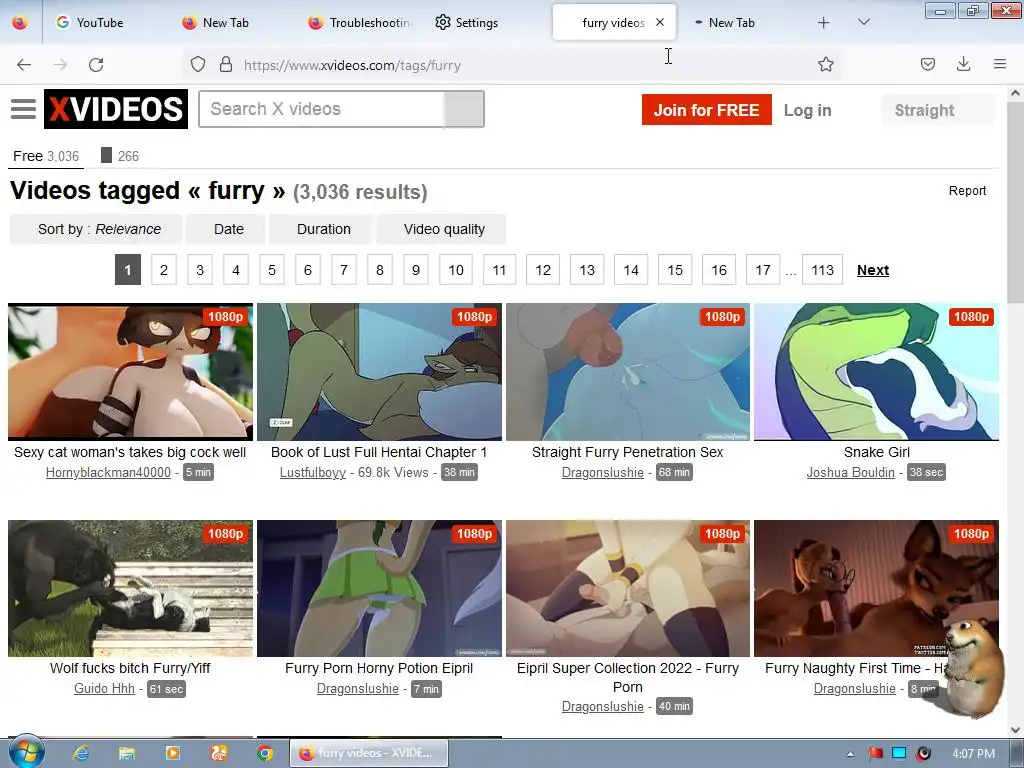The width and height of the screenshot is (1024, 768).
Task: Click the orange browser icon in taskbar
Action: (219, 753)
